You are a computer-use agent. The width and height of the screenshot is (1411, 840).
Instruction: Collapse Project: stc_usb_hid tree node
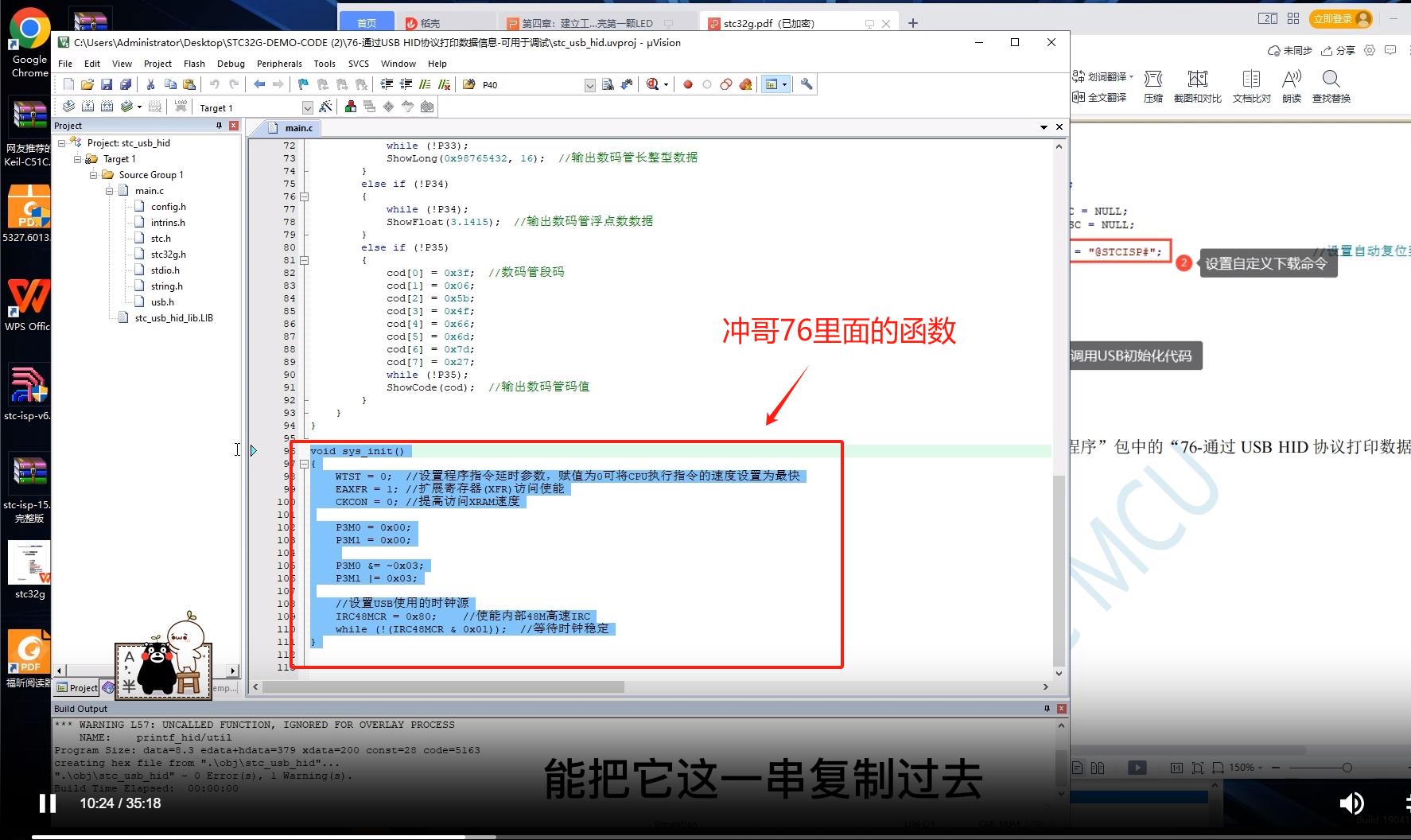coord(61,143)
